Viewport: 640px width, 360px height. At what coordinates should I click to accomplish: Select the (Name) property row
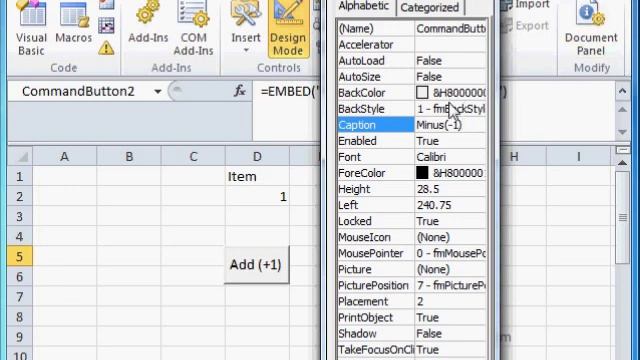point(412,29)
